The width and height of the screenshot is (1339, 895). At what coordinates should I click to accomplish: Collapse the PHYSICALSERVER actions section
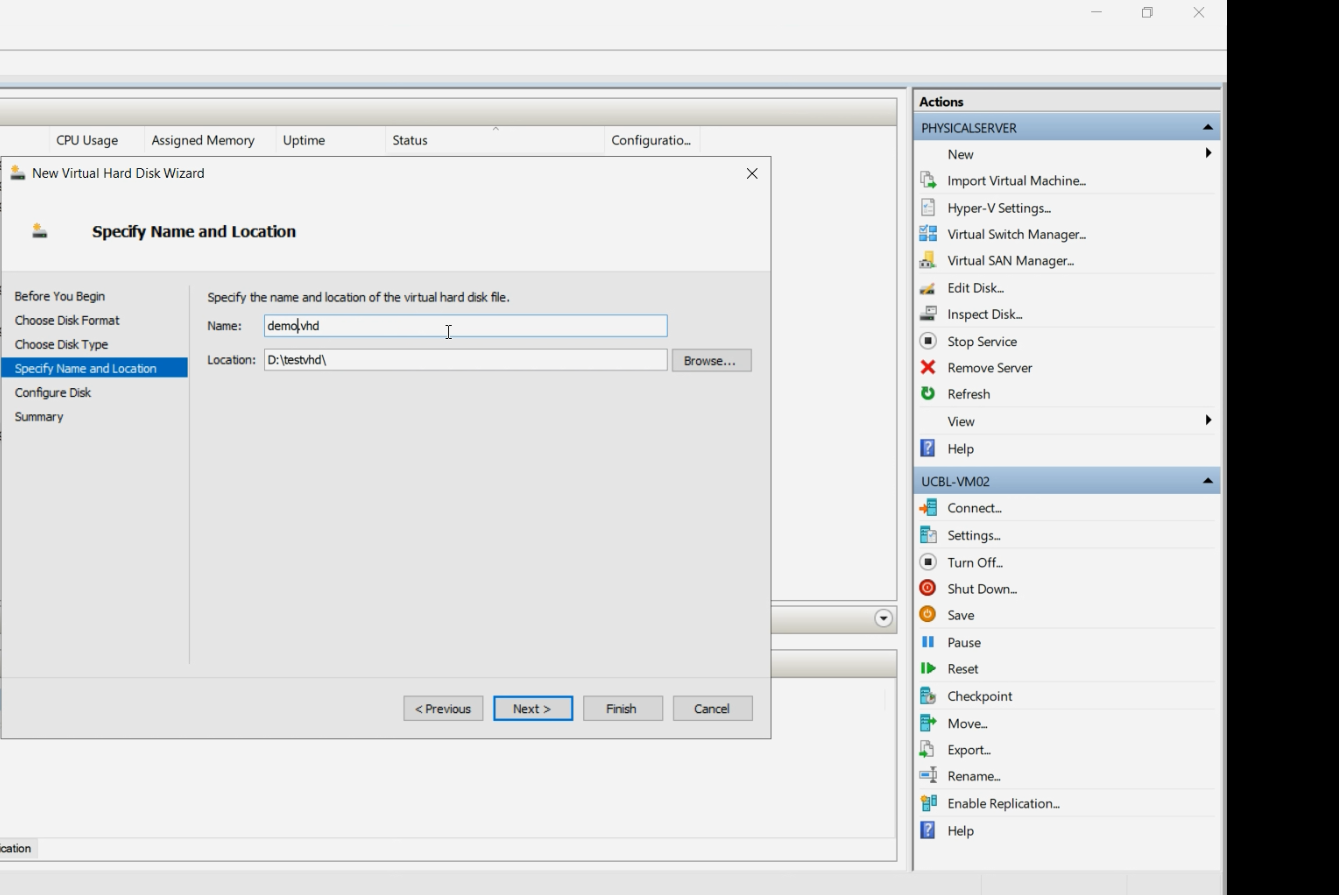(x=1207, y=128)
